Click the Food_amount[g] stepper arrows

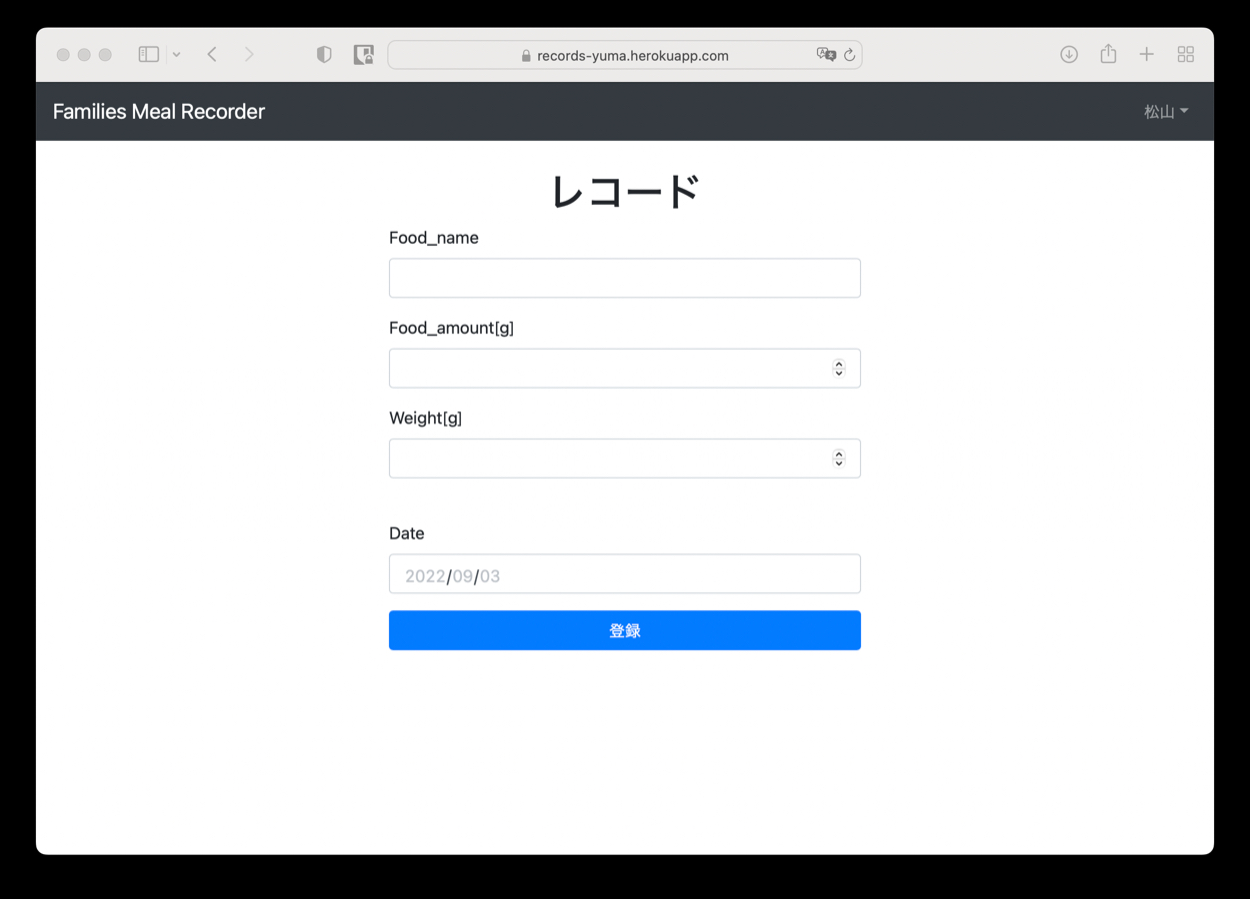pos(839,368)
